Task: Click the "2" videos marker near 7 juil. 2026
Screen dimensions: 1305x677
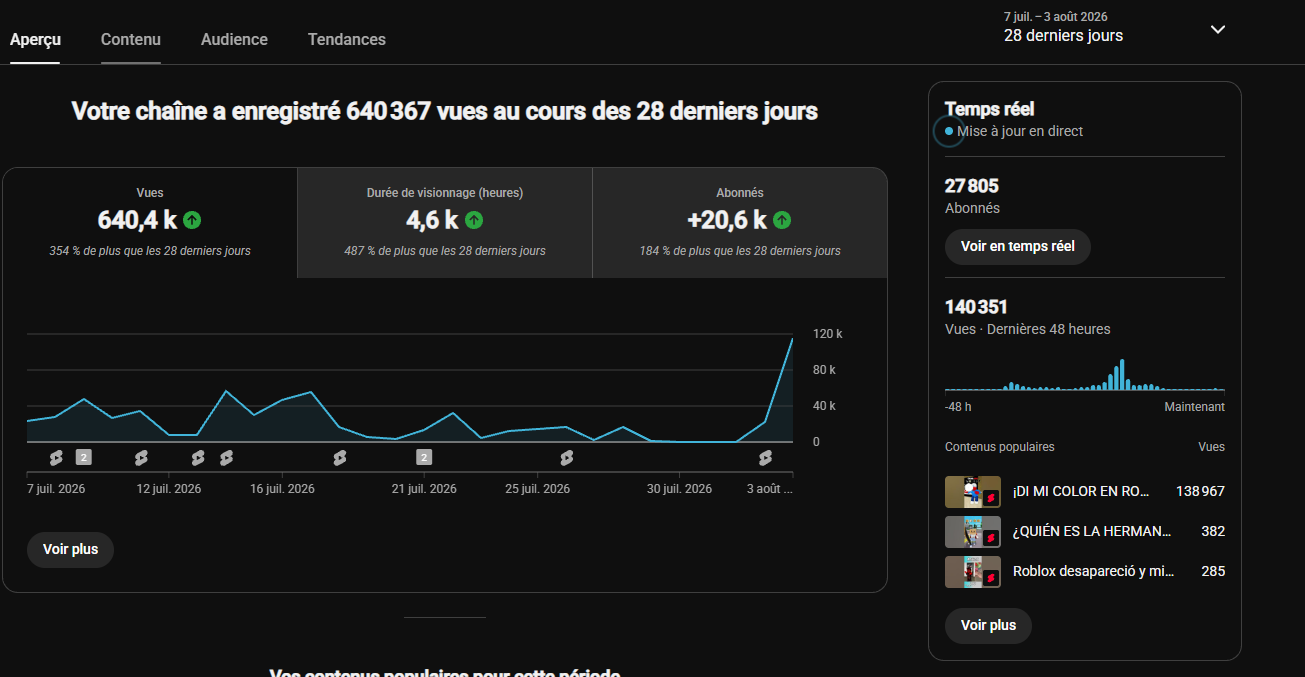Action: coord(84,458)
